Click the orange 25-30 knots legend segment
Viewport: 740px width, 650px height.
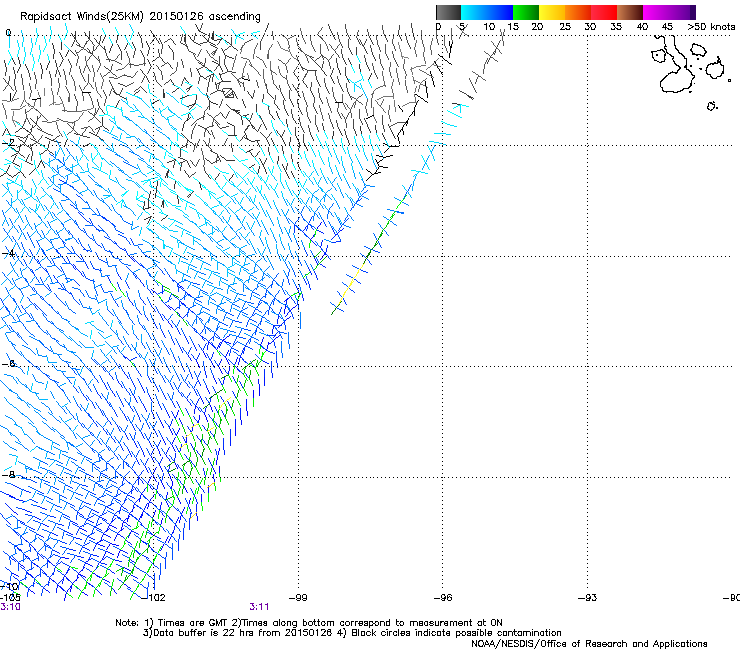click(x=578, y=12)
